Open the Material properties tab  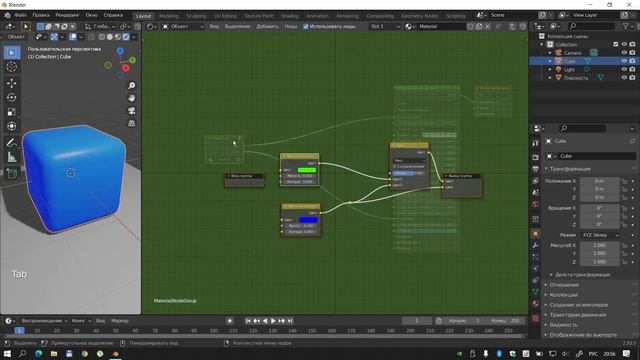pos(536,304)
